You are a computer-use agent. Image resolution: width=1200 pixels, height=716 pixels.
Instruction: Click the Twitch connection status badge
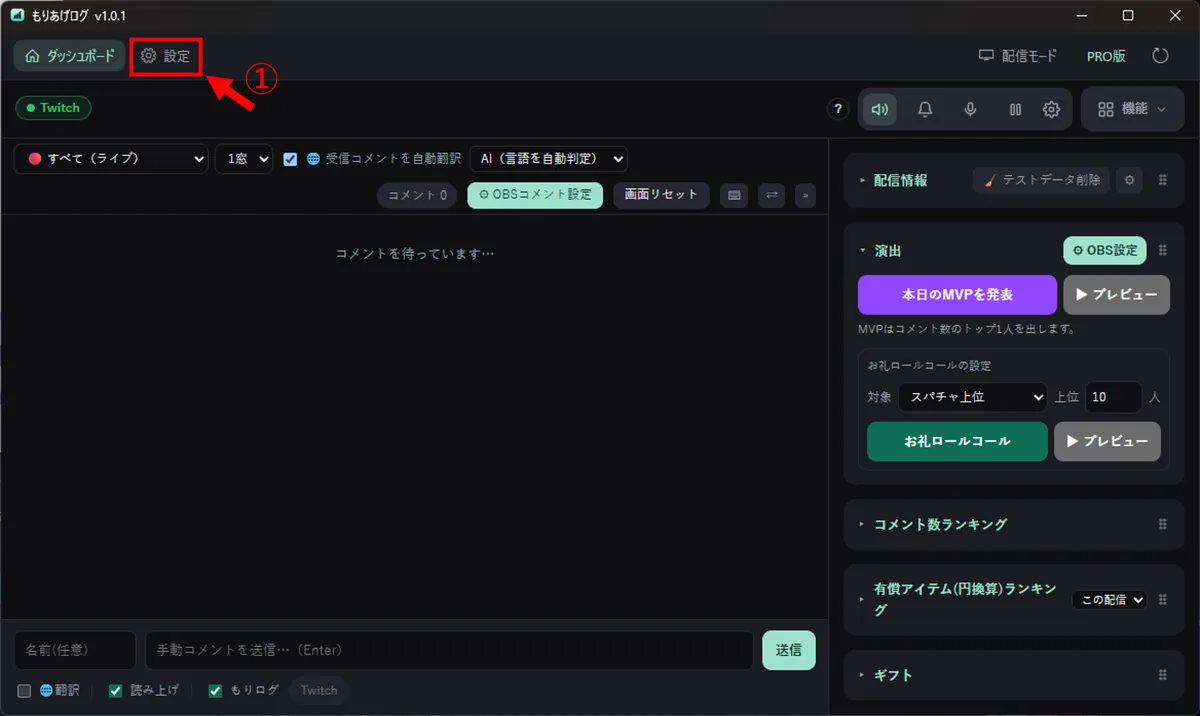point(53,108)
